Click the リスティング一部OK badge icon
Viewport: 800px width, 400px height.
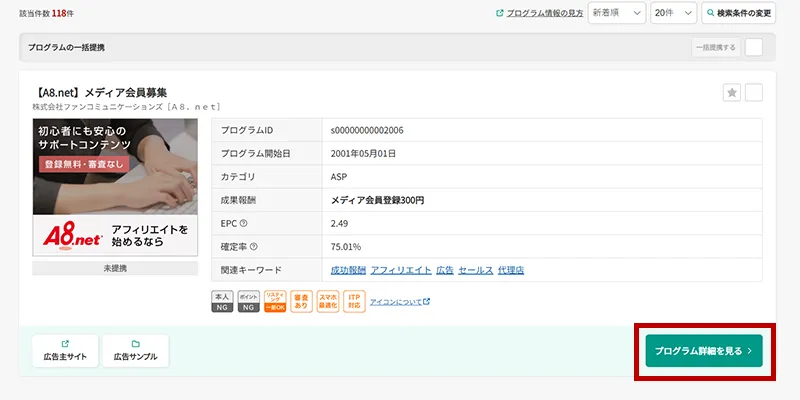[275, 302]
